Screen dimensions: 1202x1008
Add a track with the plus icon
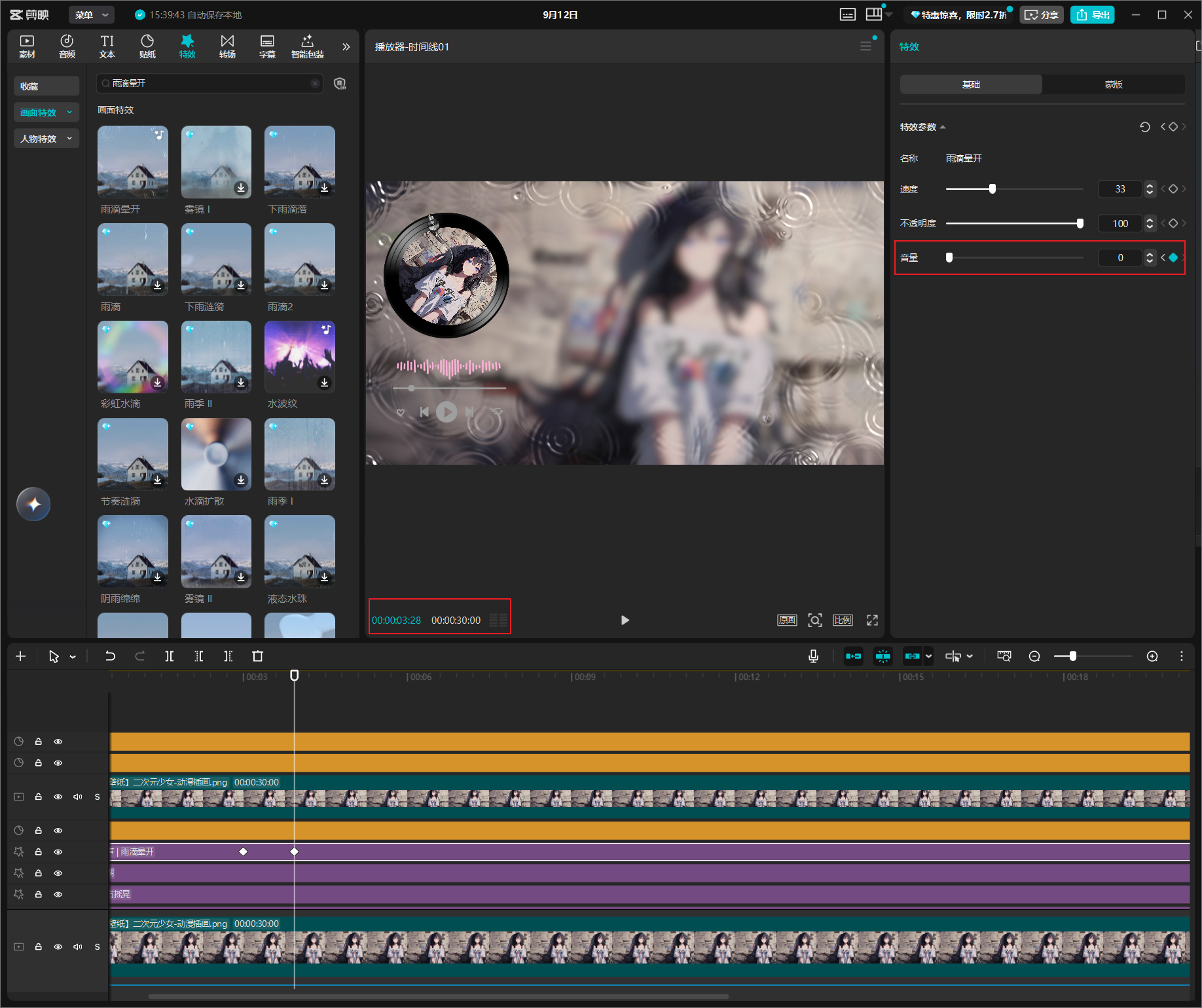pos(21,656)
